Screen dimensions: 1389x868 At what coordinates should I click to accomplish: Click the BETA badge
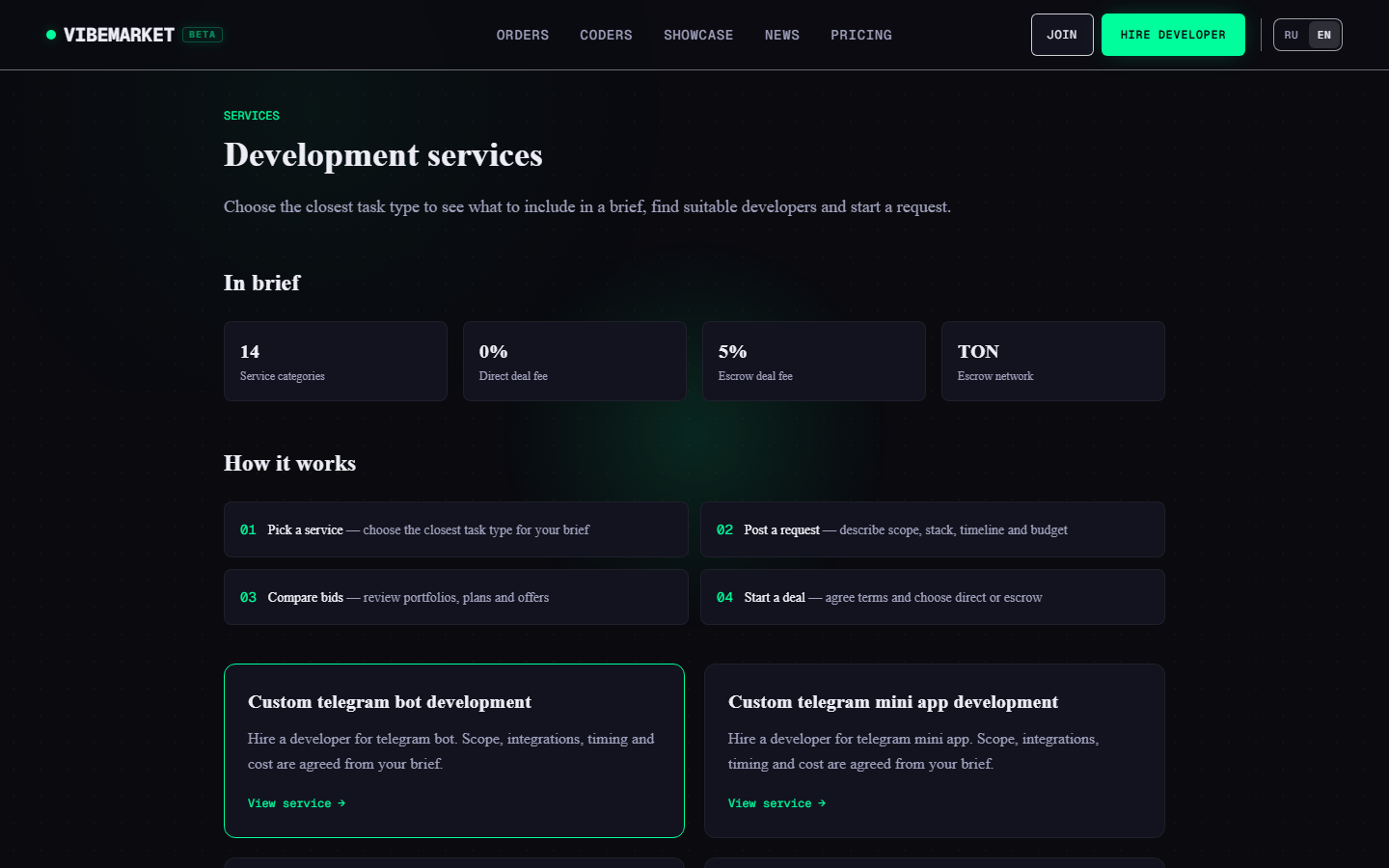[x=203, y=35]
